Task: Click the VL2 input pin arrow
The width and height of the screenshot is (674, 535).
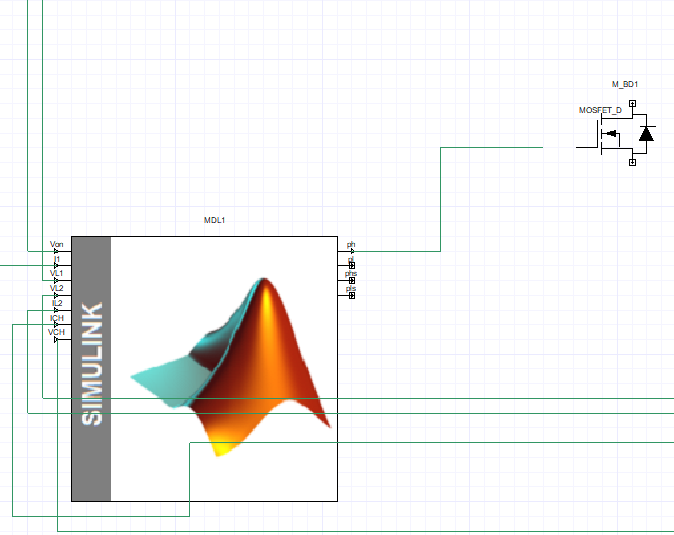Action: (56, 295)
